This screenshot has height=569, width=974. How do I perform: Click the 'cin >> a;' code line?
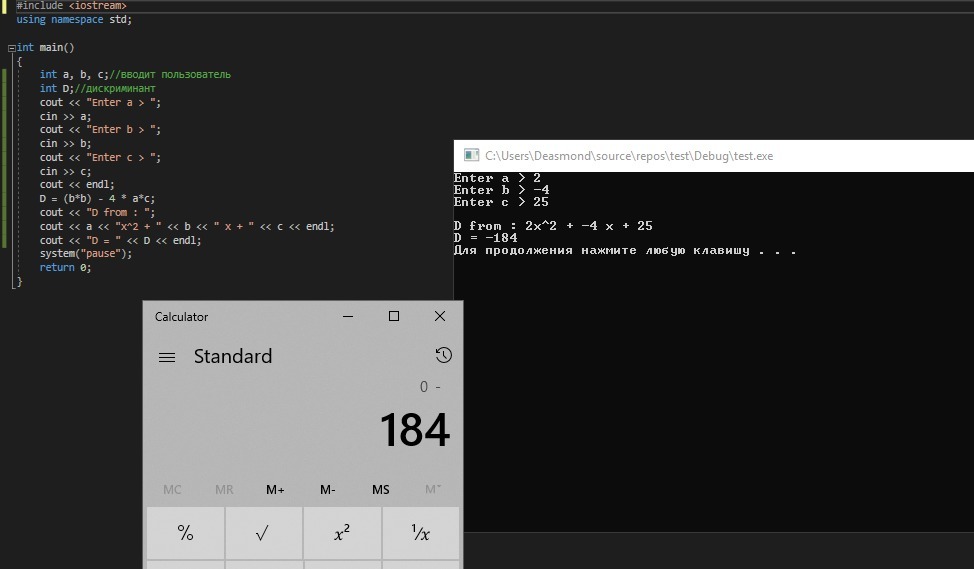[65, 116]
